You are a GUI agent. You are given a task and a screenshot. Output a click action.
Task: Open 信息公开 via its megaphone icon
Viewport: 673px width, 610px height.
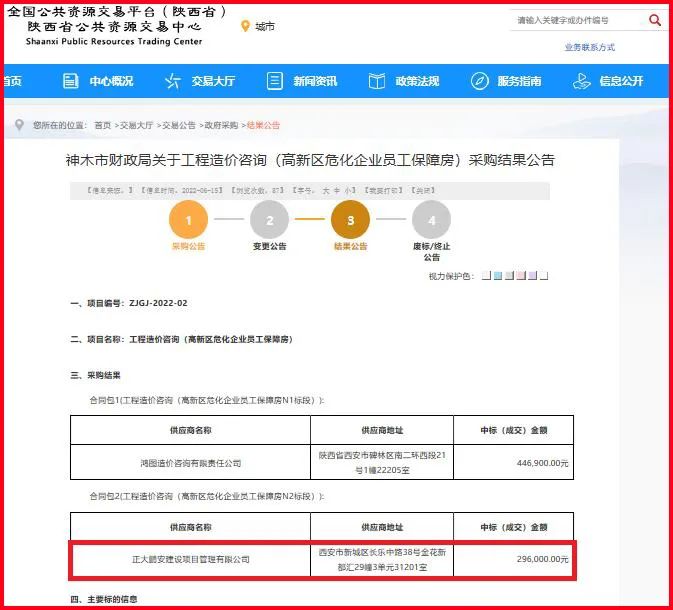(581, 82)
